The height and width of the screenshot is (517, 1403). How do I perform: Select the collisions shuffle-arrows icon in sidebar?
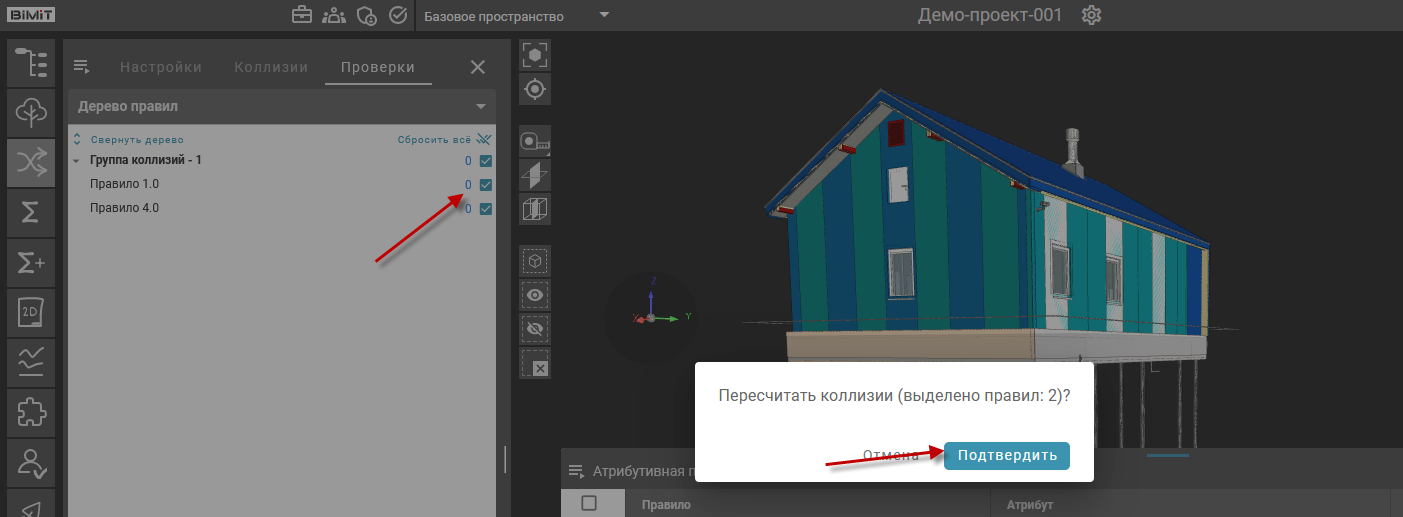point(31,162)
